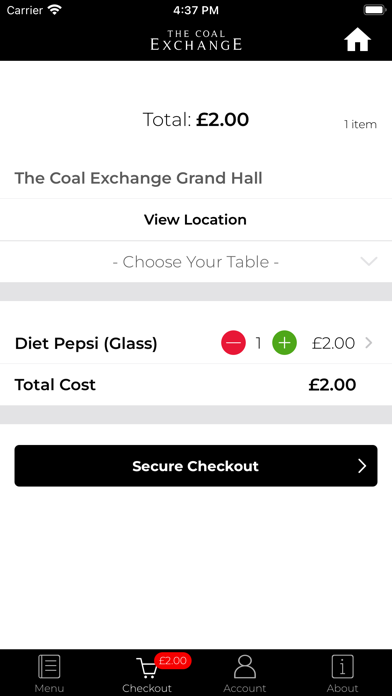Click the Choose Your Table chevron arrow
The height and width of the screenshot is (696, 392).
369,261
